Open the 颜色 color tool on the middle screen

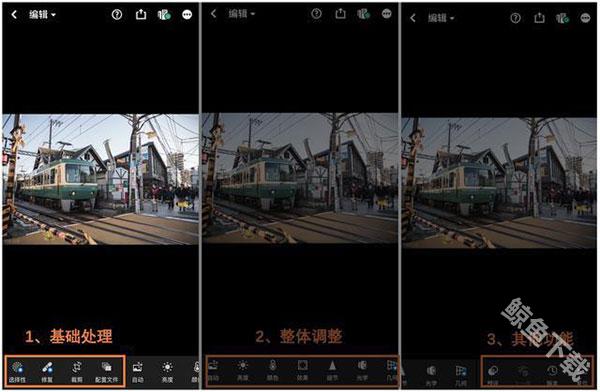272,371
